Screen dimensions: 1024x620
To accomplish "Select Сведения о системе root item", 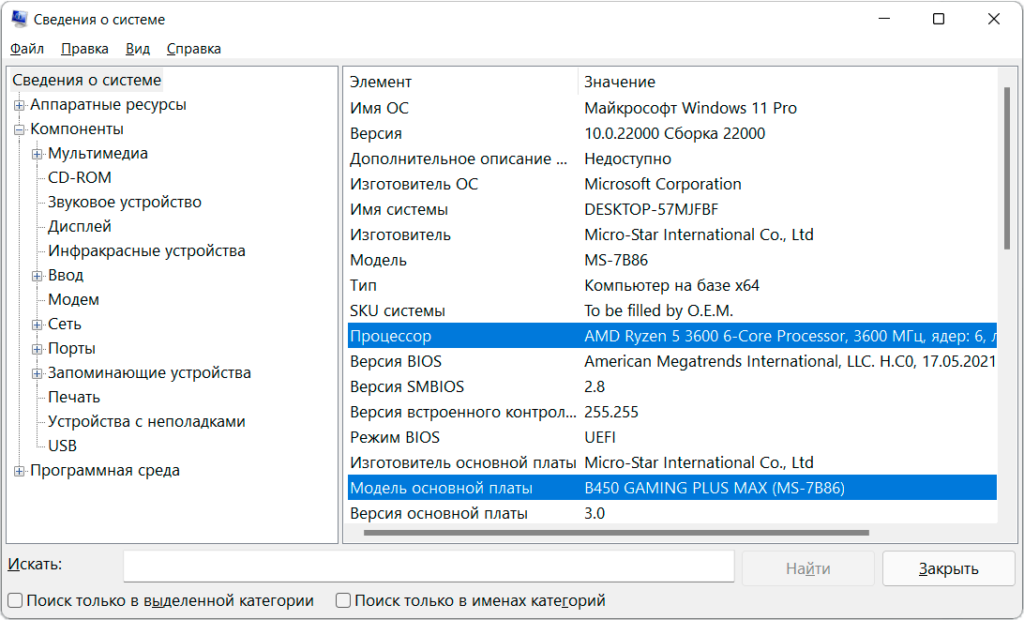I will pos(87,80).
